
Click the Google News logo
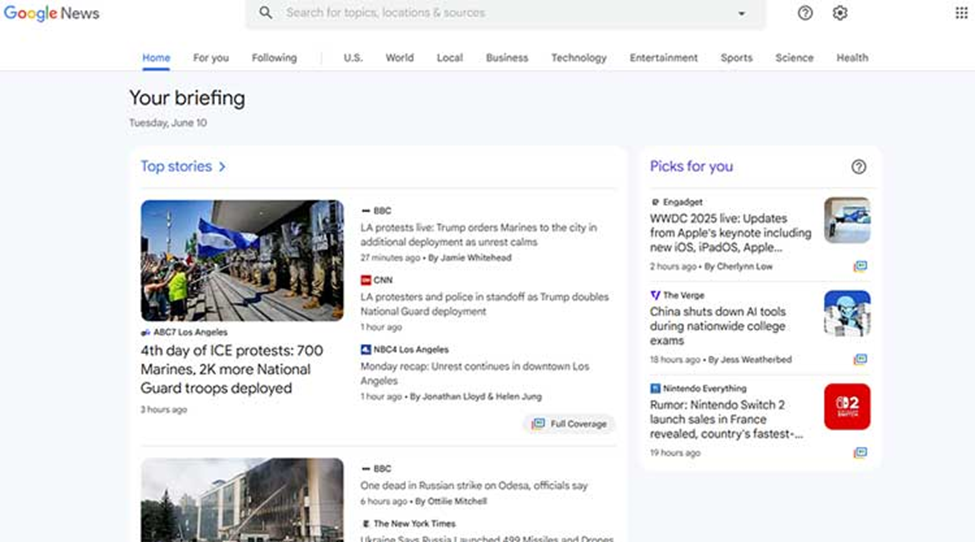click(52, 13)
